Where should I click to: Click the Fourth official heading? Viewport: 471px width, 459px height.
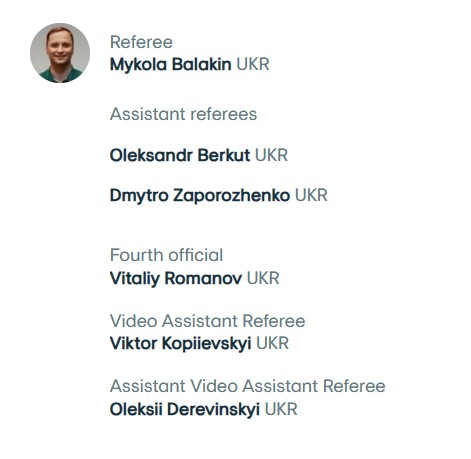[x=166, y=255]
